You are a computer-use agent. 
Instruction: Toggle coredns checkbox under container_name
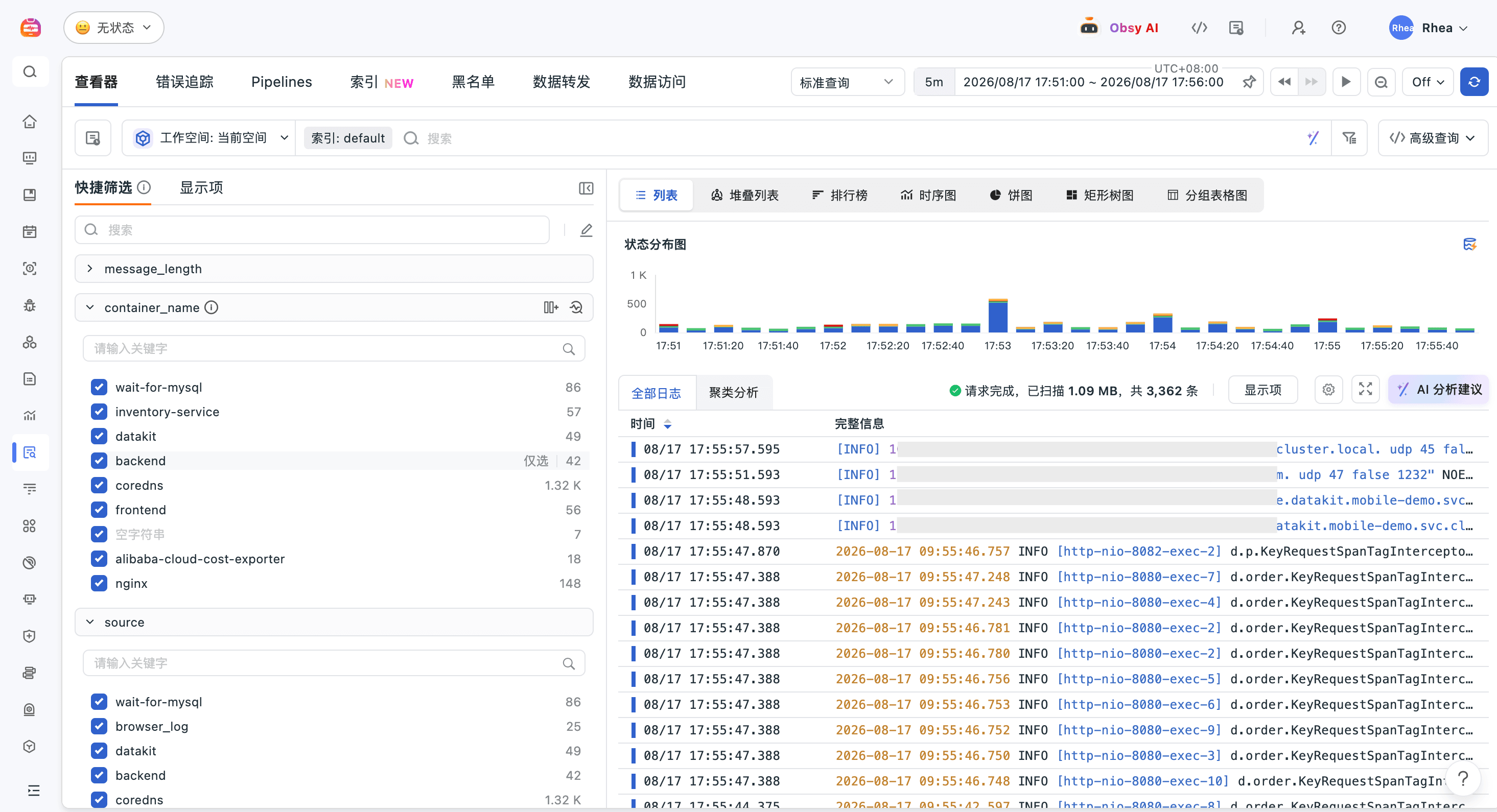[x=99, y=485]
